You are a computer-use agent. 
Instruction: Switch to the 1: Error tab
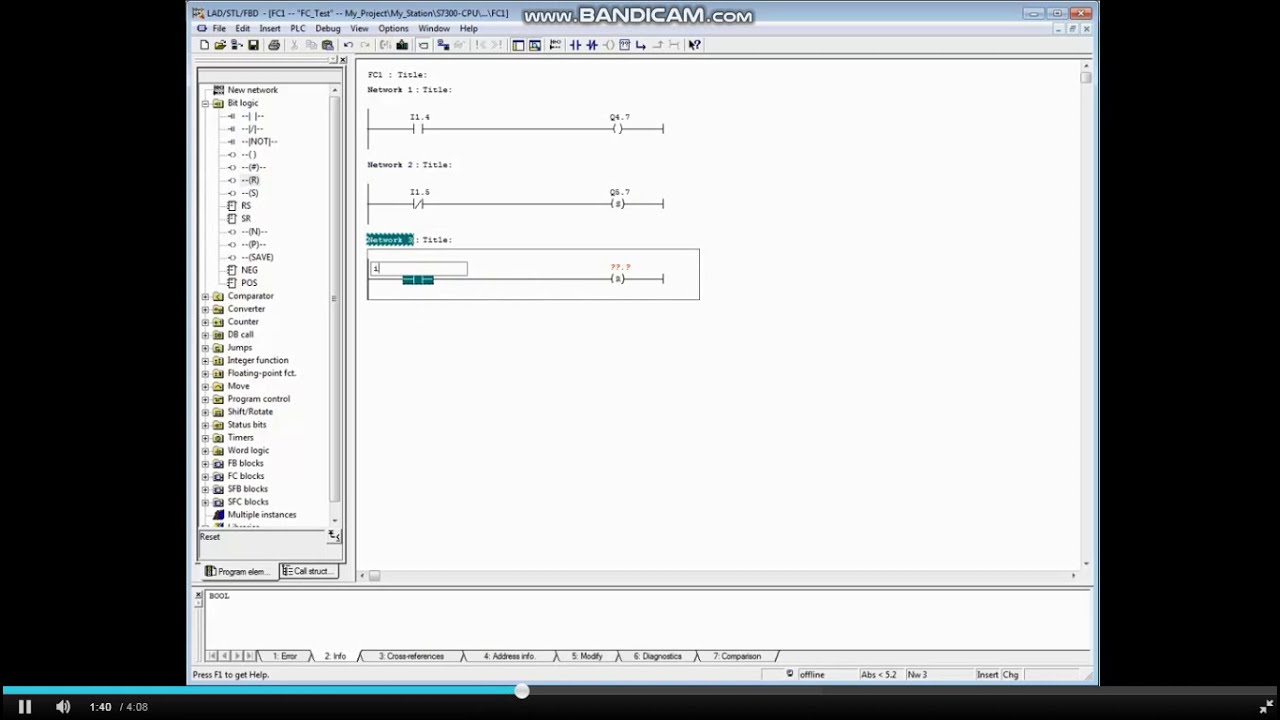click(285, 656)
